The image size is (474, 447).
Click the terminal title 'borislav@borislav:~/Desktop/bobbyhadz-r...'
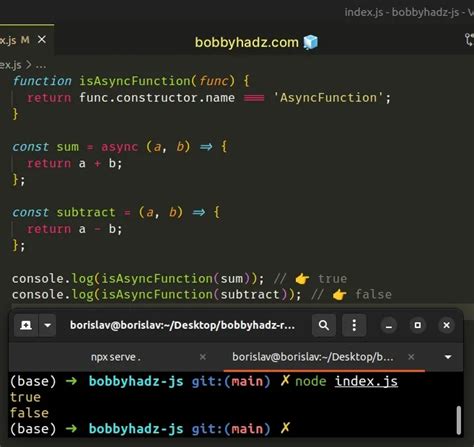(x=182, y=325)
